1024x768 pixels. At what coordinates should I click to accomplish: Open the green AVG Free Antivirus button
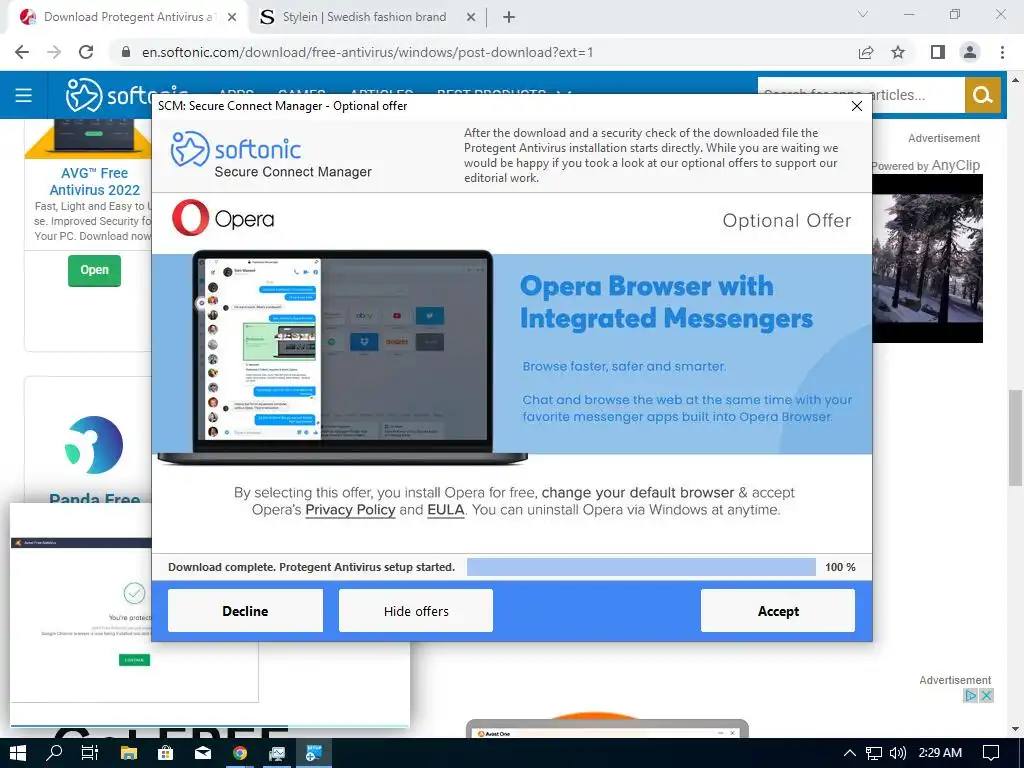[94, 270]
